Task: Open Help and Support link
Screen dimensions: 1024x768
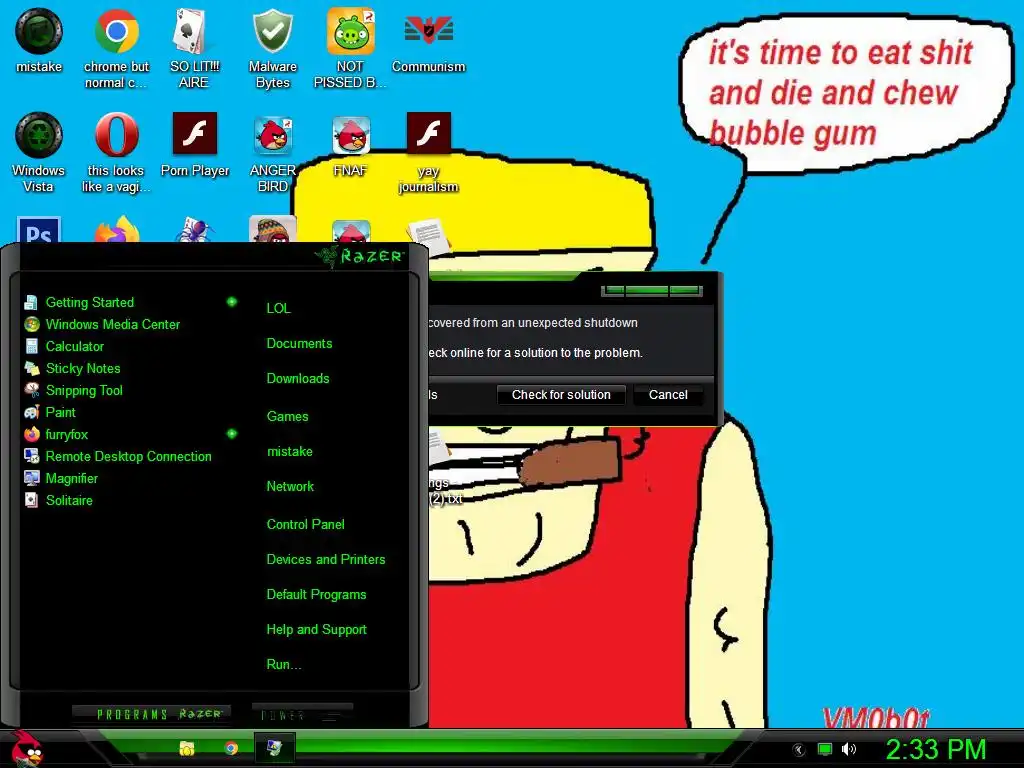Action: pyautogui.click(x=316, y=630)
